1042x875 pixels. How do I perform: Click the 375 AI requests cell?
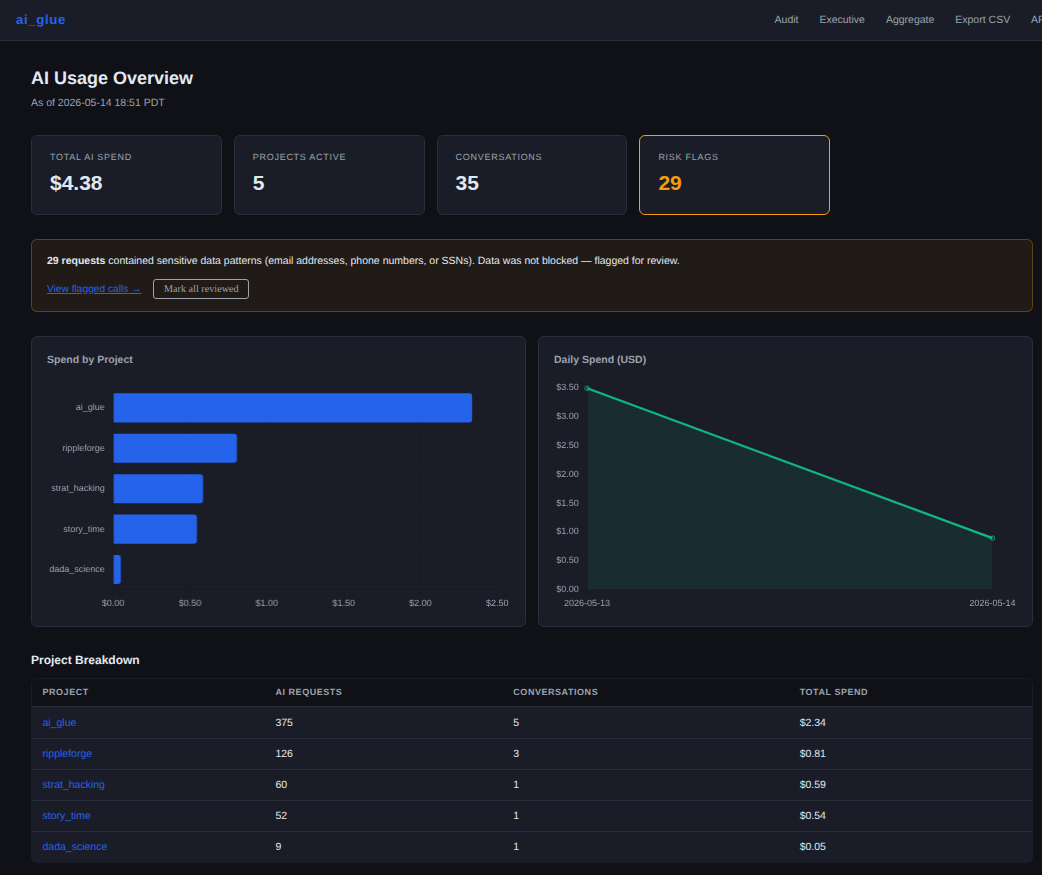pos(284,723)
